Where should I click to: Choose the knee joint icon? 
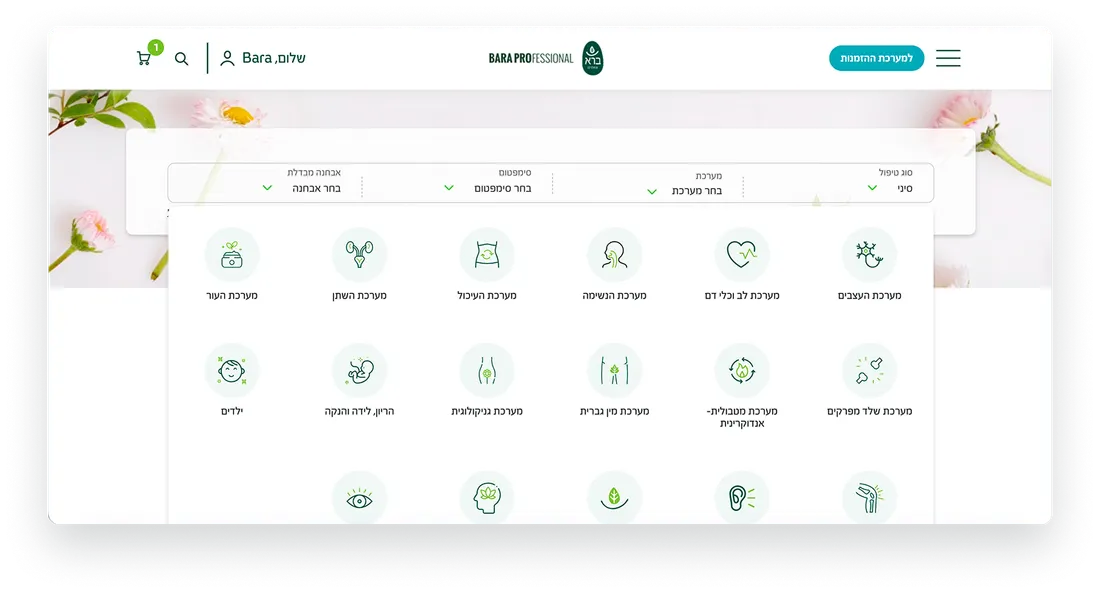(870, 498)
